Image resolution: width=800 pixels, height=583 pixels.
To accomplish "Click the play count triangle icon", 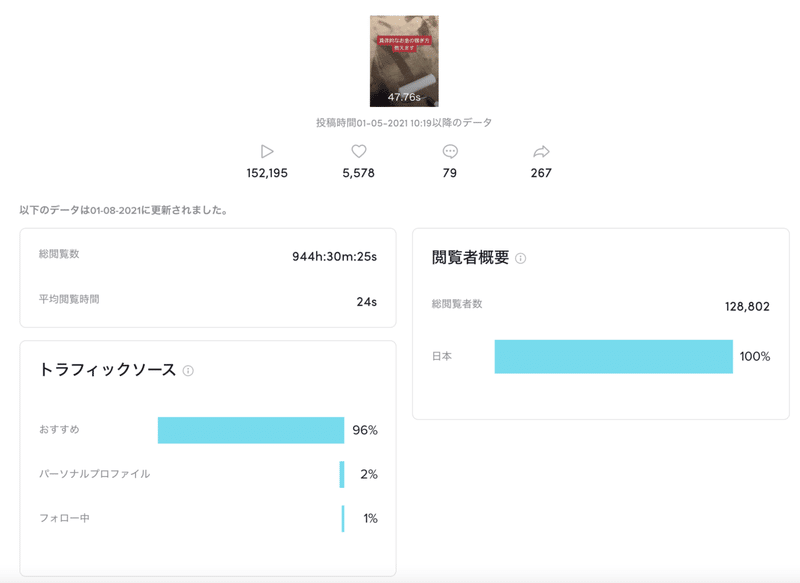I will pyautogui.click(x=266, y=152).
